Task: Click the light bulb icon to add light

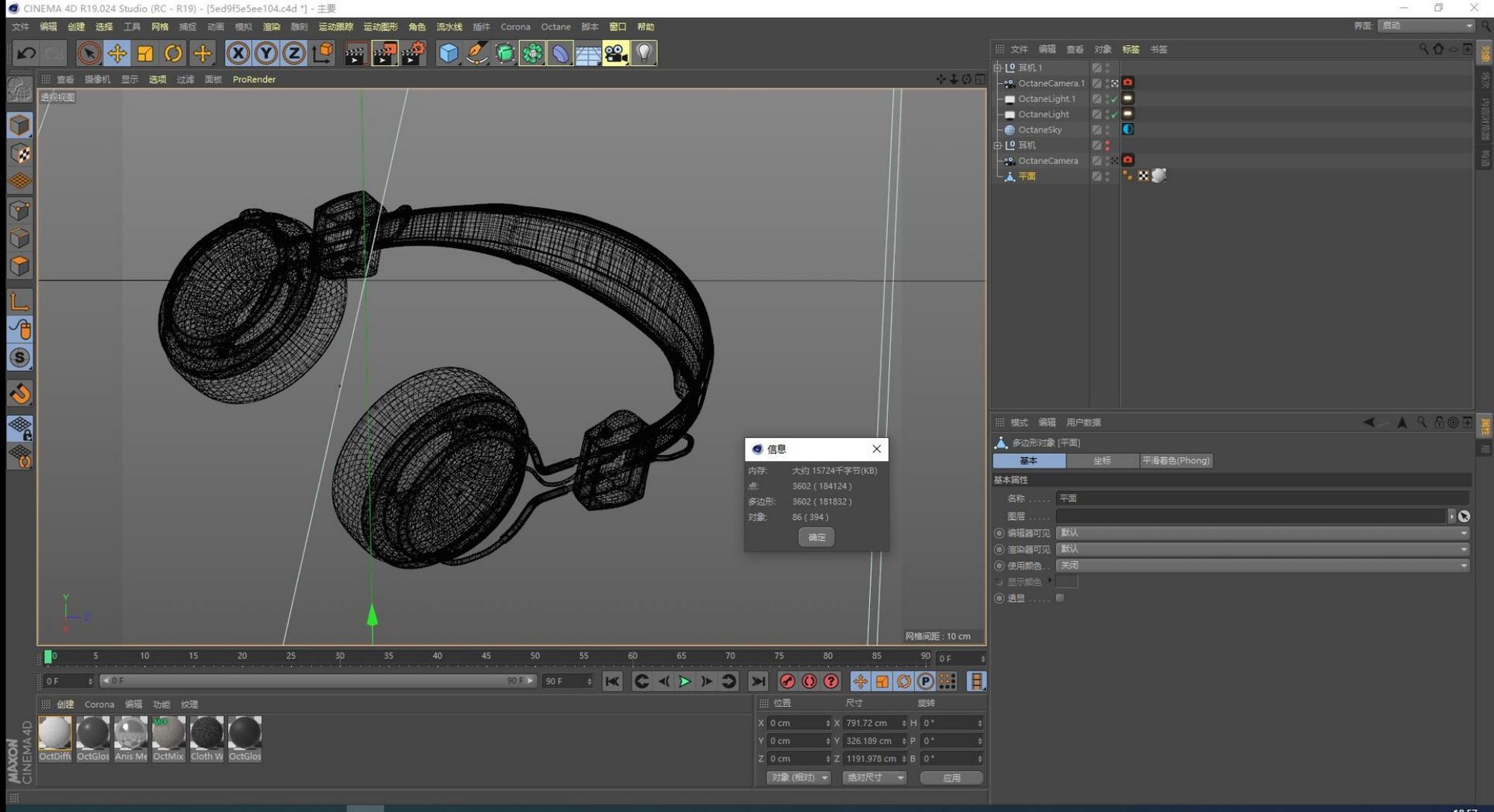Action: coord(644,53)
